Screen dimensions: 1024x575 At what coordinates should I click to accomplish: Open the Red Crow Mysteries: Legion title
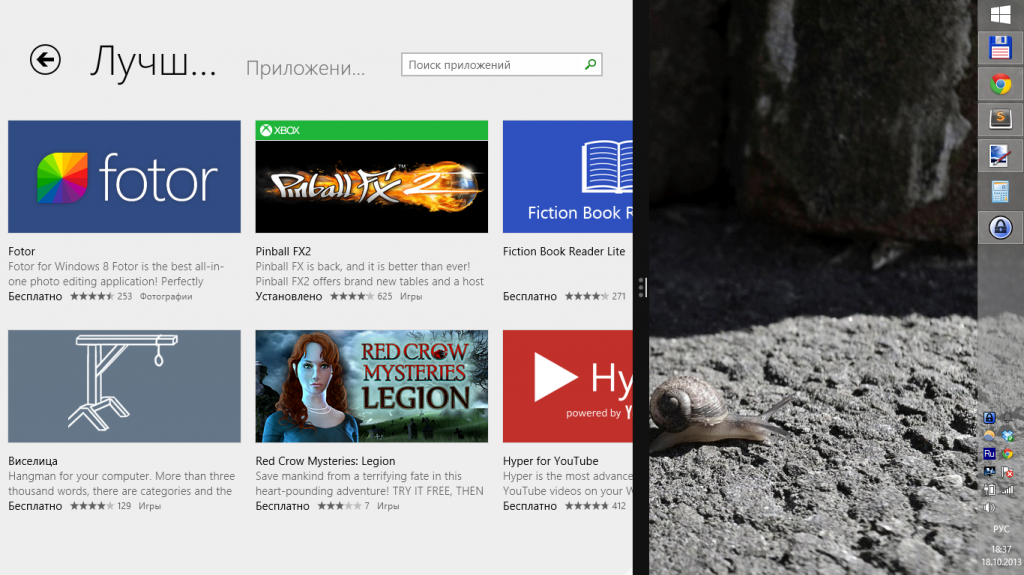click(325, 461)
